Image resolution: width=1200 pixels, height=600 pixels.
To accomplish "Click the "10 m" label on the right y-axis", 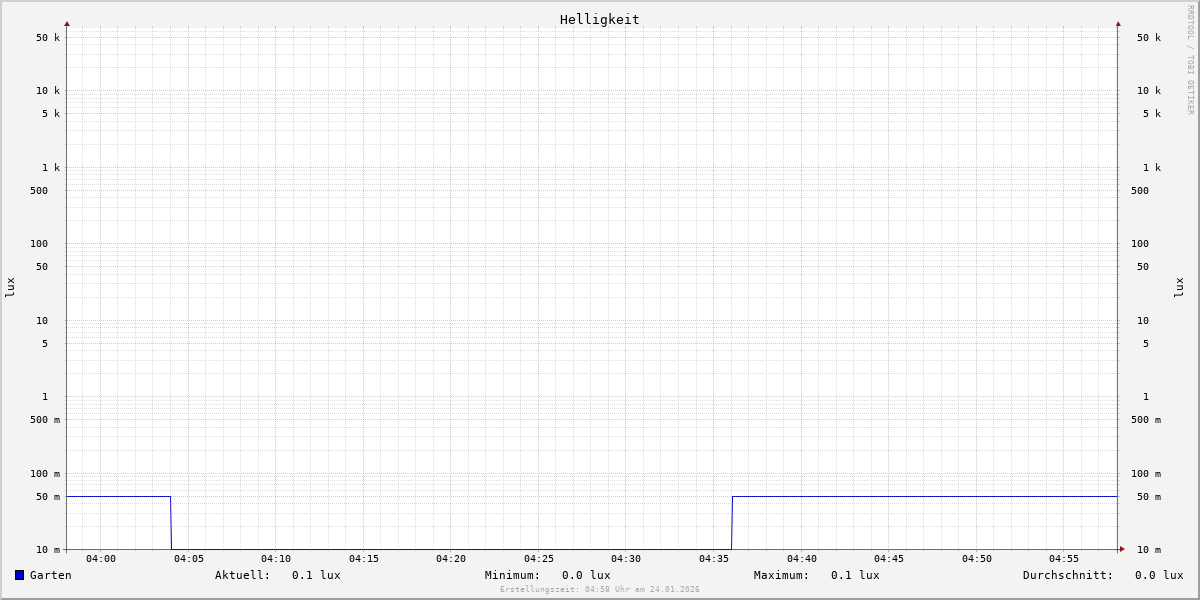I will (x=1149, y=550).
